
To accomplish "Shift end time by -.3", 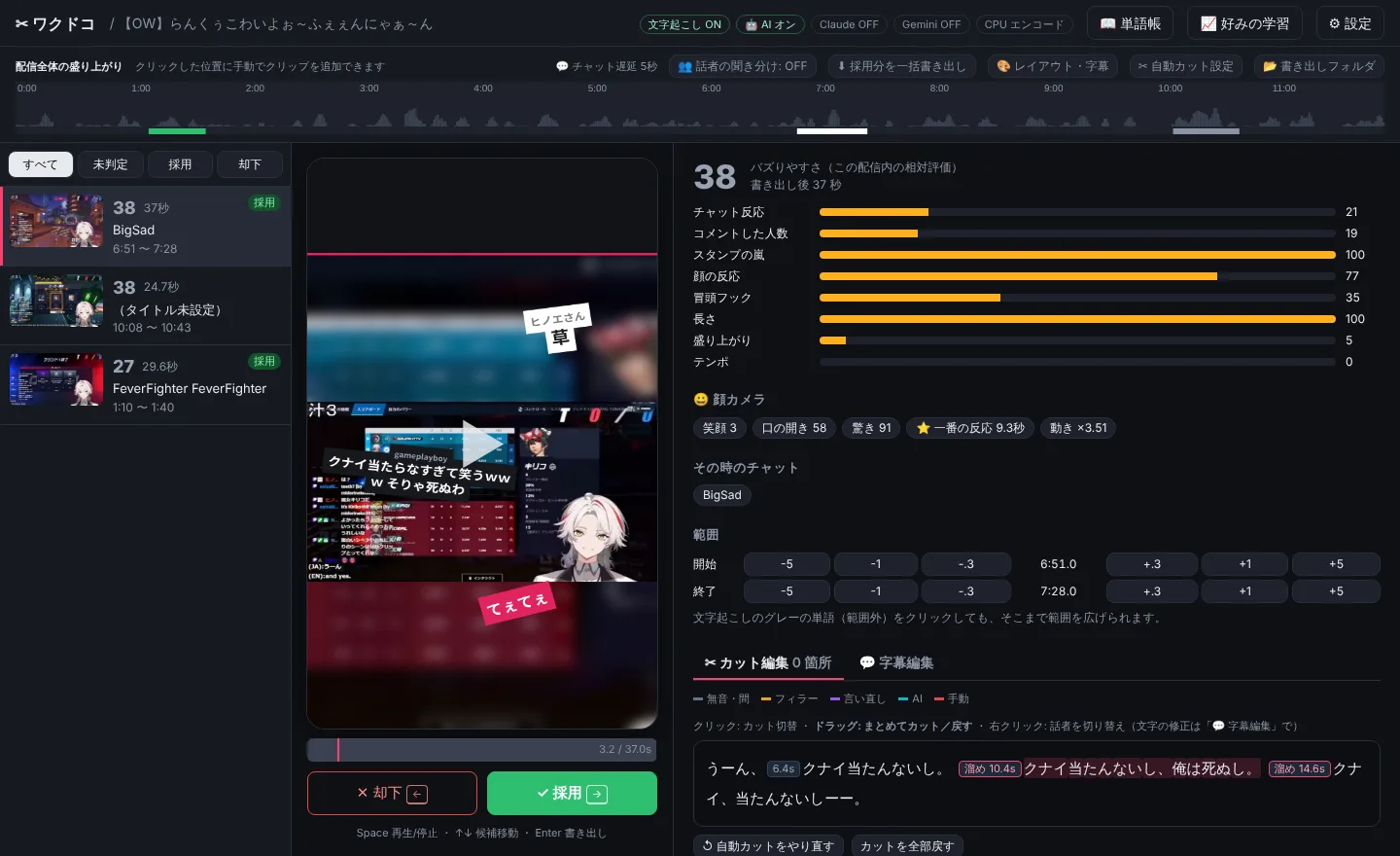I will click(x=966, y=591).
